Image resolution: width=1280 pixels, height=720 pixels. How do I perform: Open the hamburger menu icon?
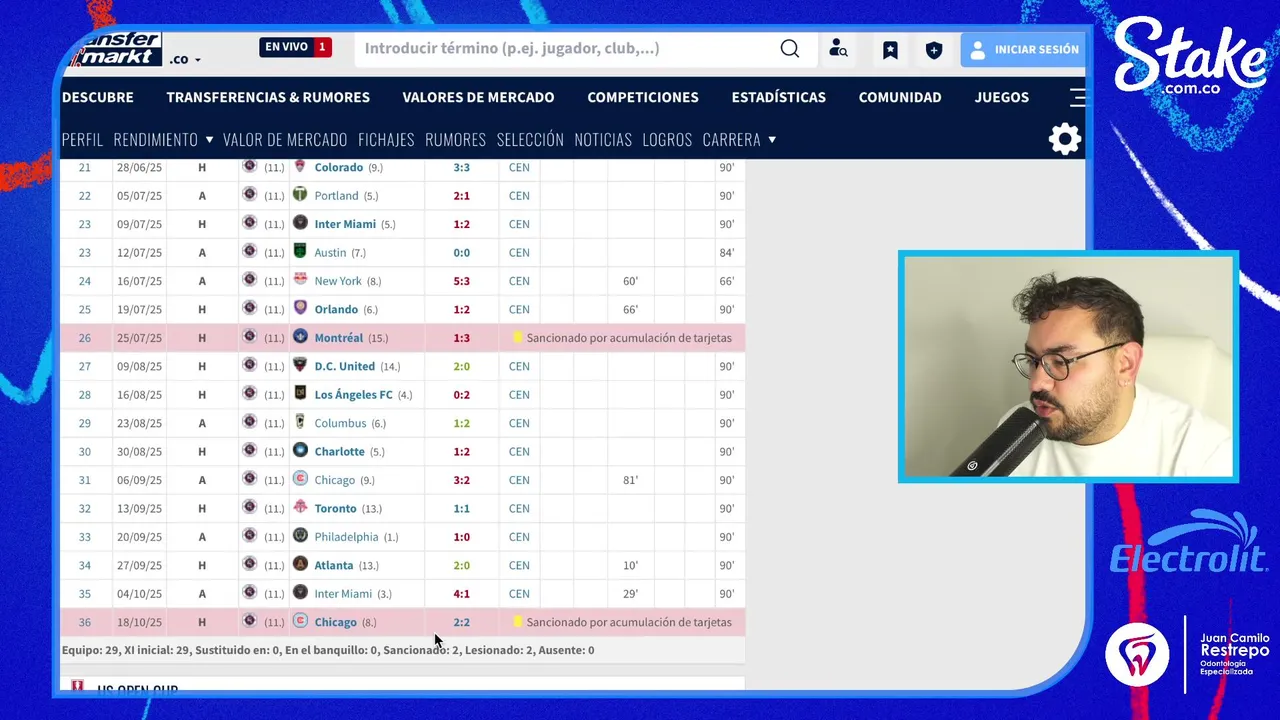pyautogui.click(x=1077, y=97)
